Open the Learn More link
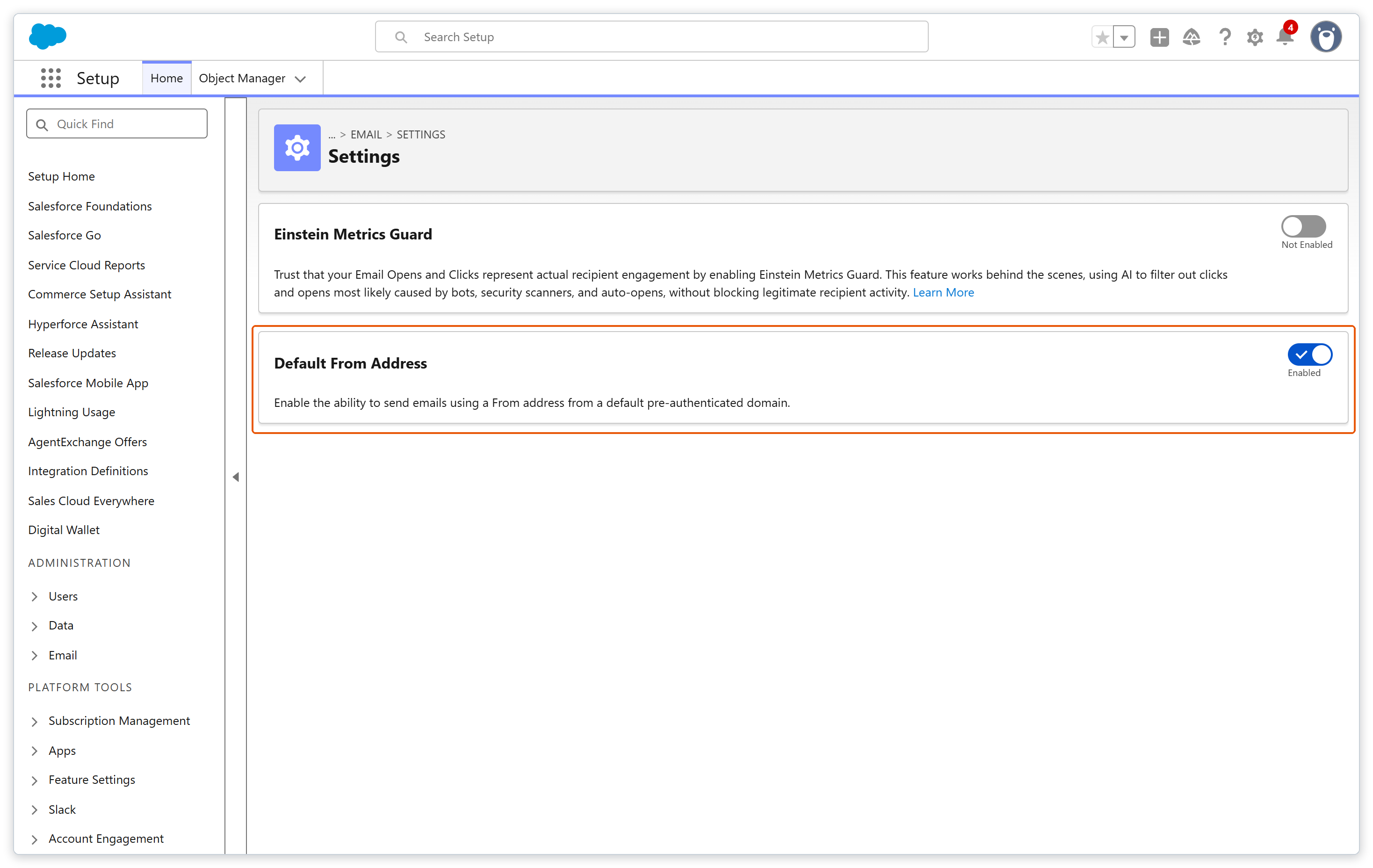Image resolution: width=1373 pixels, height=868 pixels. point(943,293)
